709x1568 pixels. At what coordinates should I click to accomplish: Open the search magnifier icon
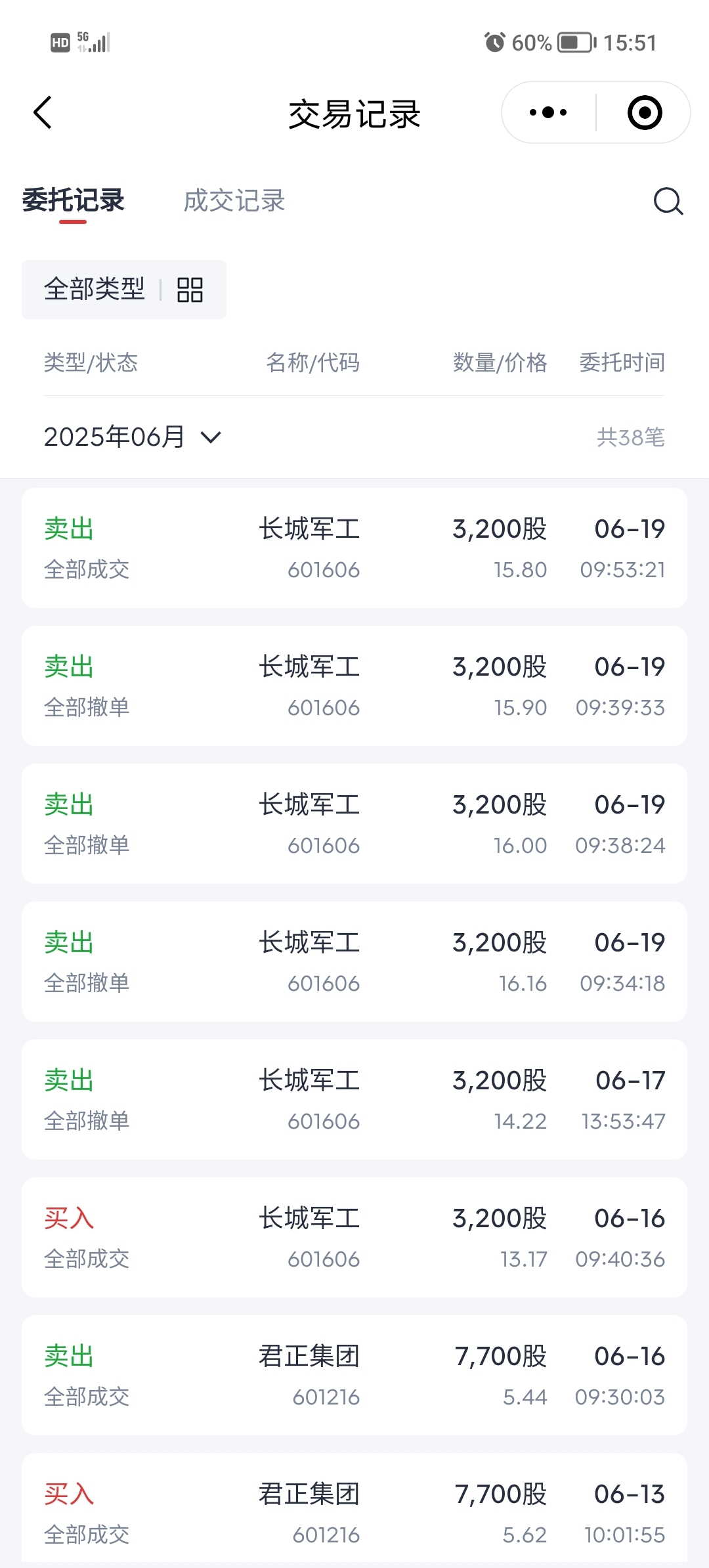coord(668,201)
